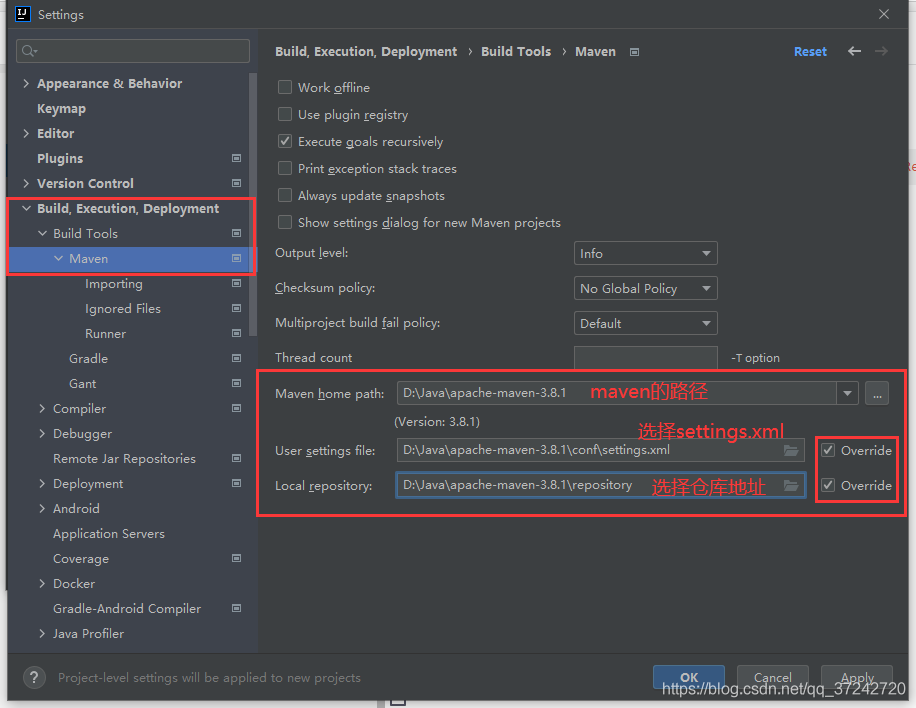Screen dimensions: 916x708
Task: Click the project-level icon beside Build Tools
Action: (x=237, y=233)
